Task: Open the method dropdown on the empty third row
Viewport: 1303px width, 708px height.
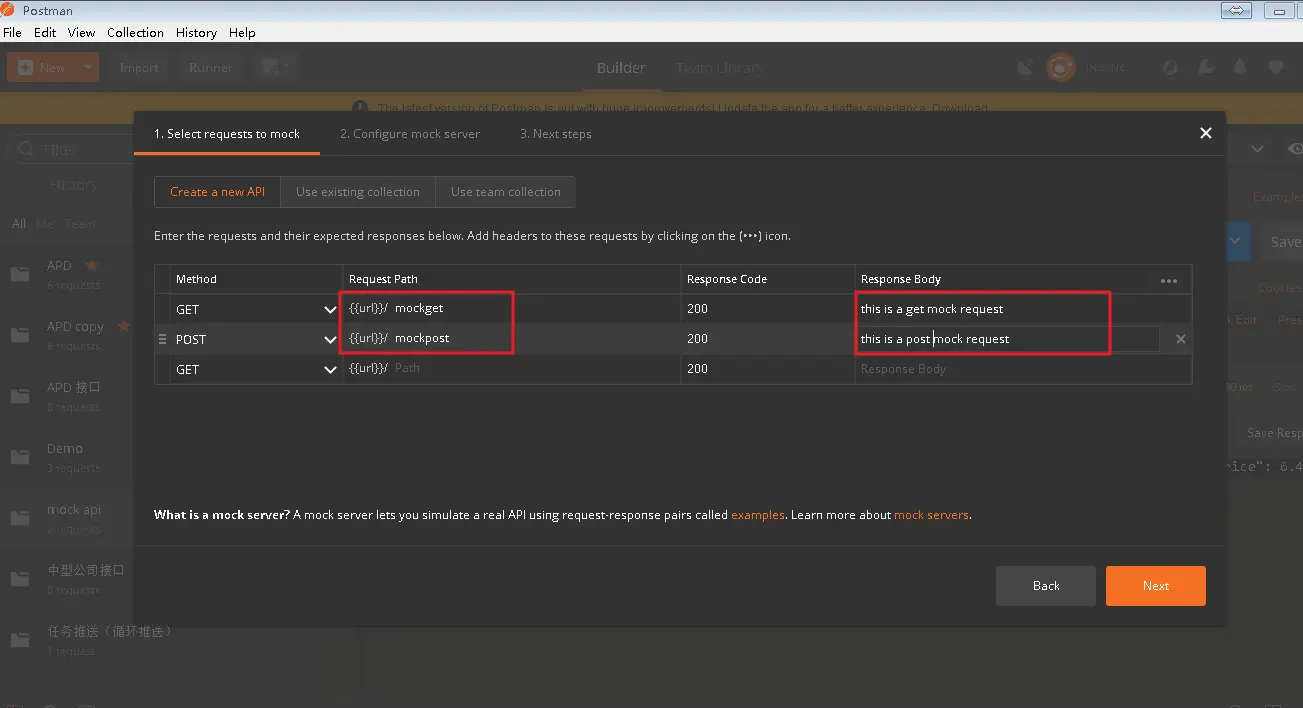Action: [330, 370]
